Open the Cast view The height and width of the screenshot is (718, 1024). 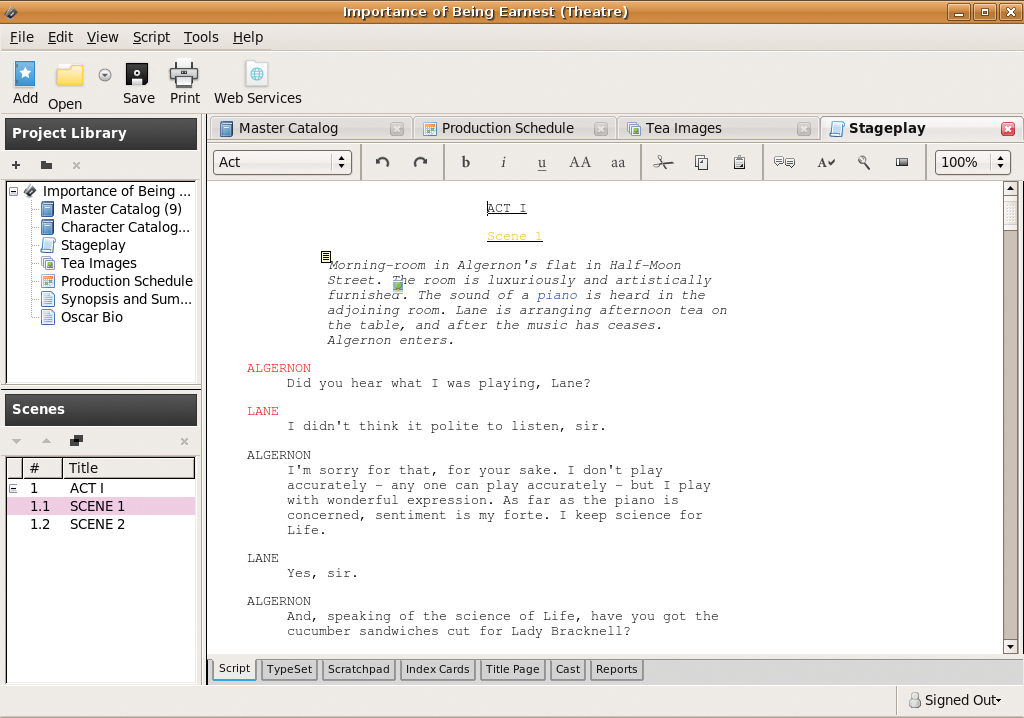568,669
